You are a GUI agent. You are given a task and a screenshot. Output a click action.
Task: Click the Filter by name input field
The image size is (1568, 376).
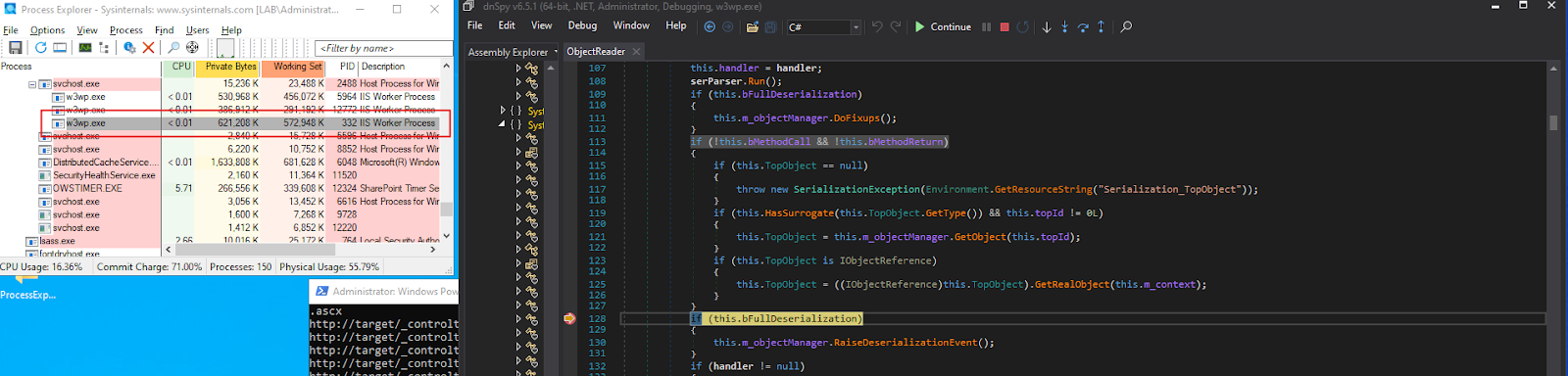pyautogui.click(x=384, y=48)
